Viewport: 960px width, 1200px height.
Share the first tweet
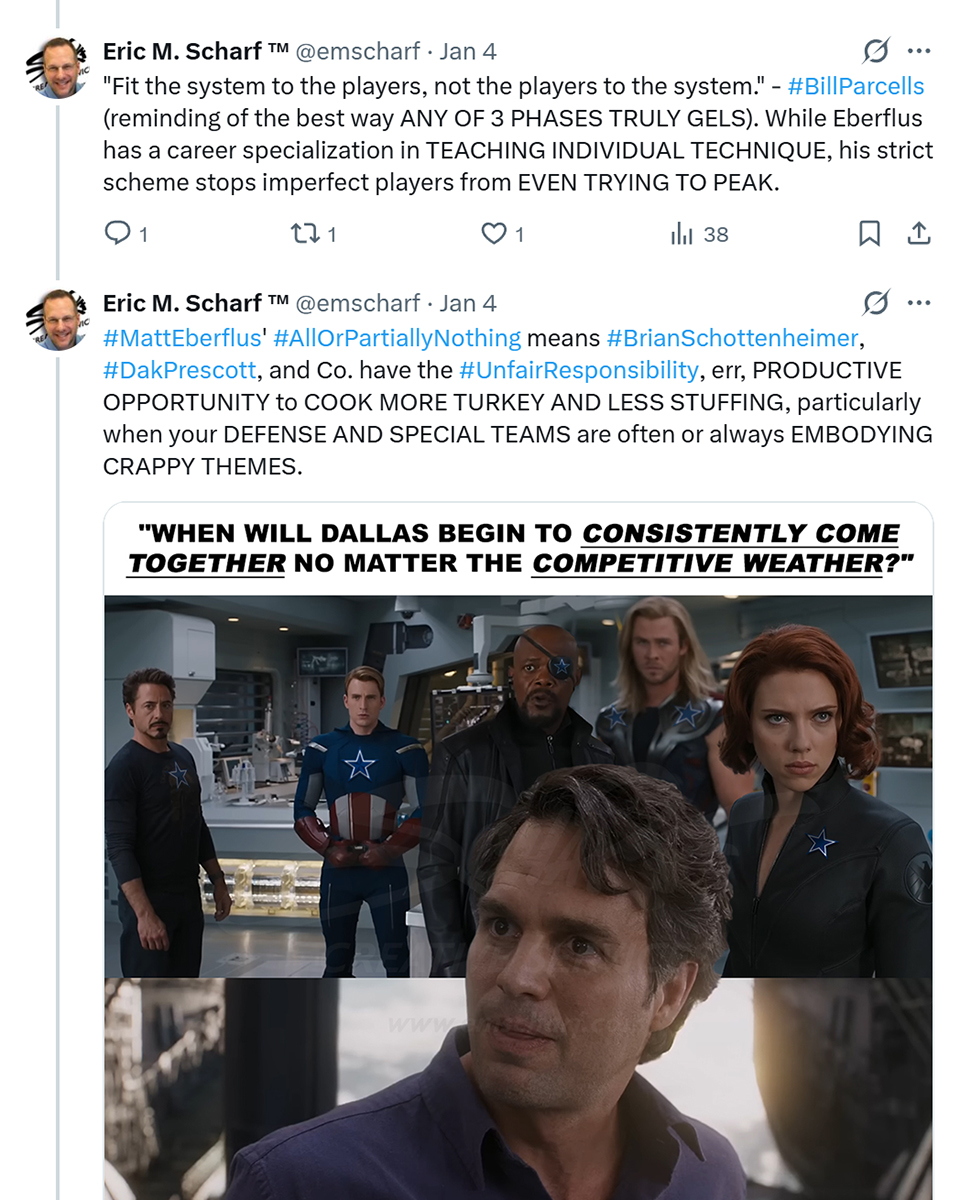coord(918,234)
